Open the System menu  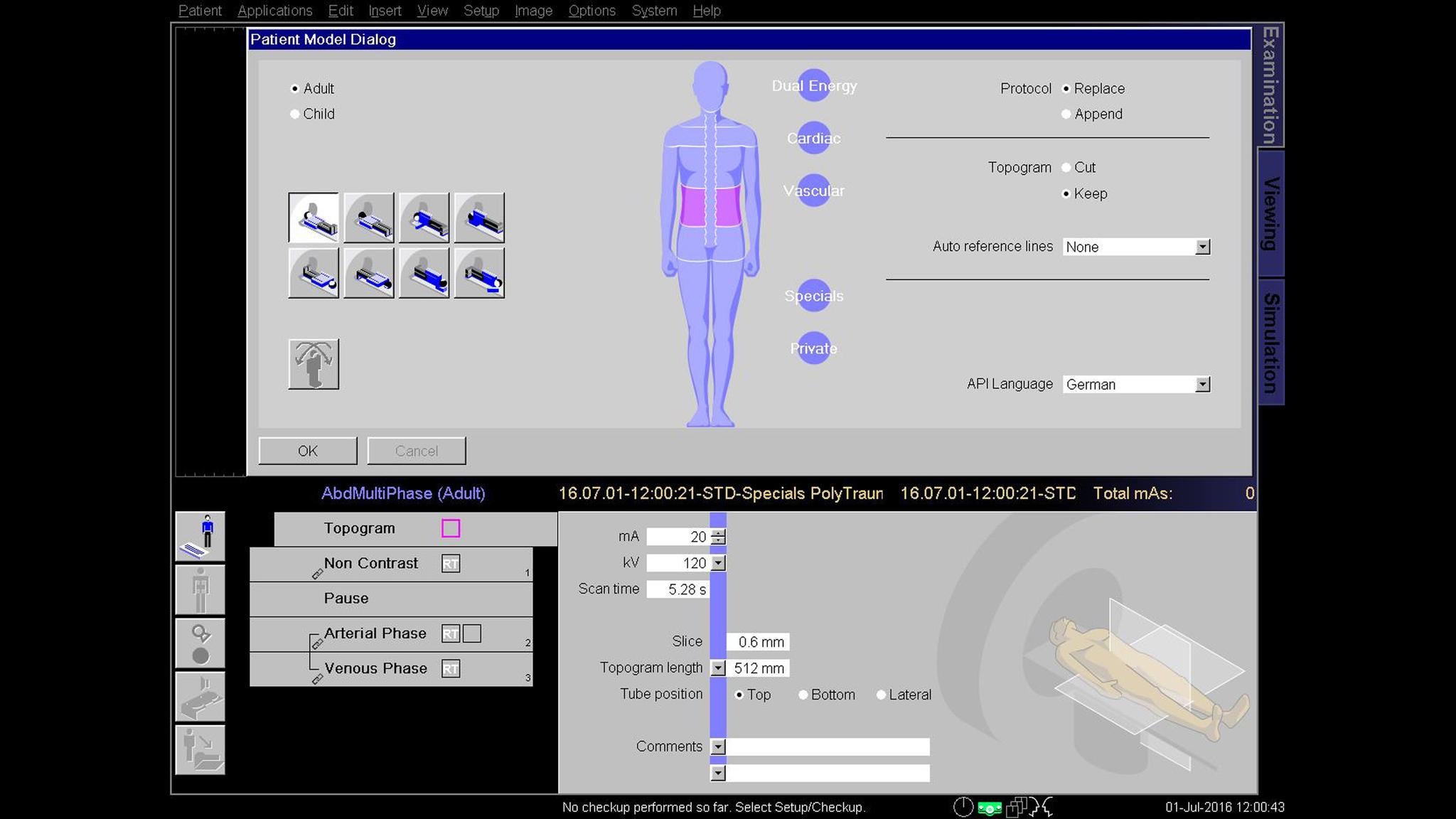(x=653, y=11)
